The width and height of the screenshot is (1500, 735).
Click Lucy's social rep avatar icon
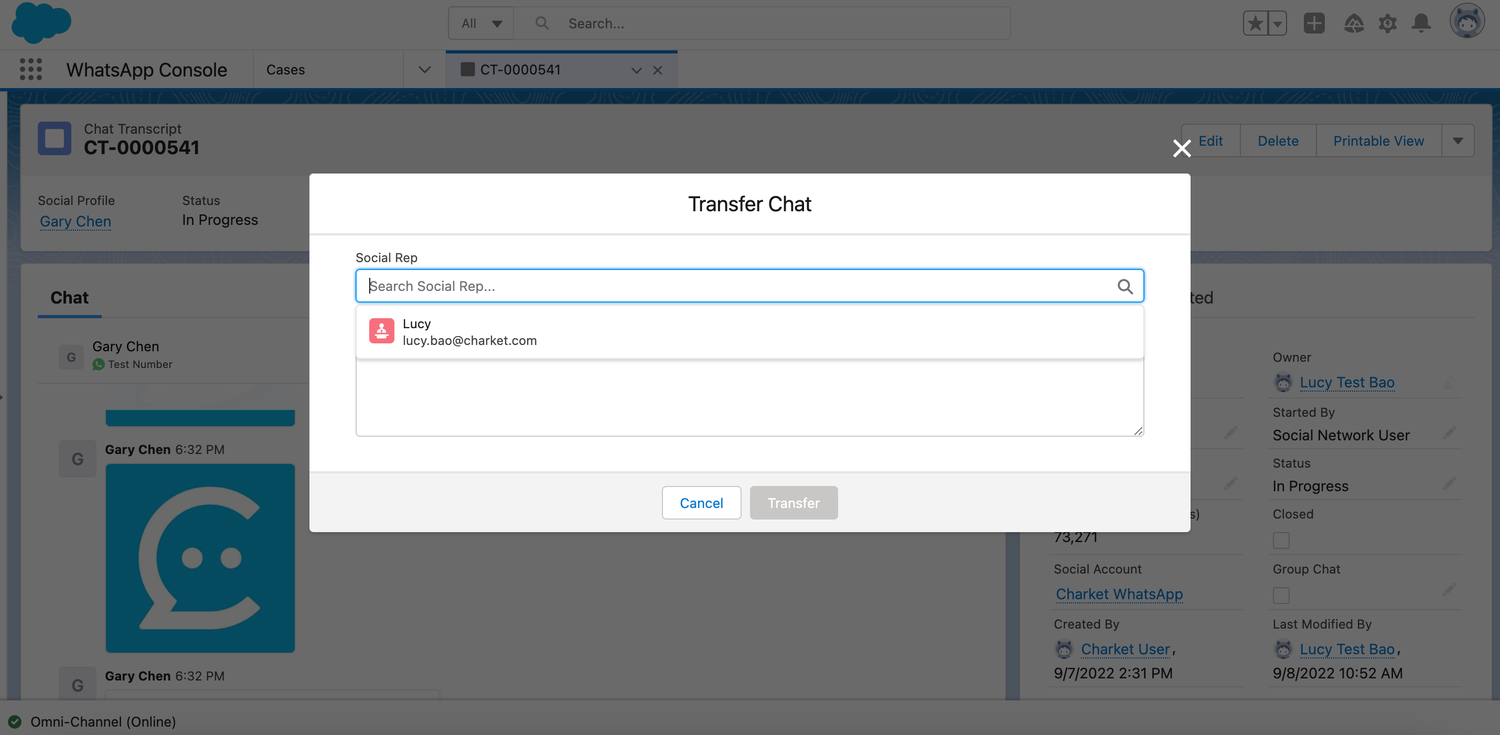pyautogui.click(x=382, y=331)
